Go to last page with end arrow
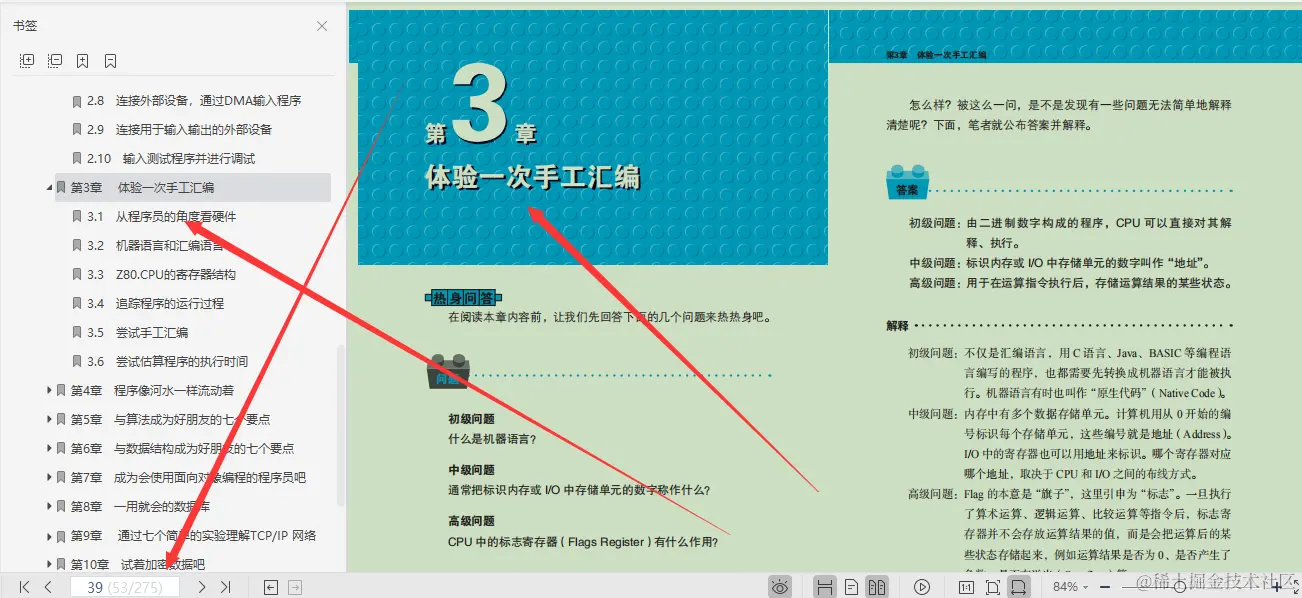The height and width of the screenshot is (598, 1302). pyautogui.click(x=225, y=588)
